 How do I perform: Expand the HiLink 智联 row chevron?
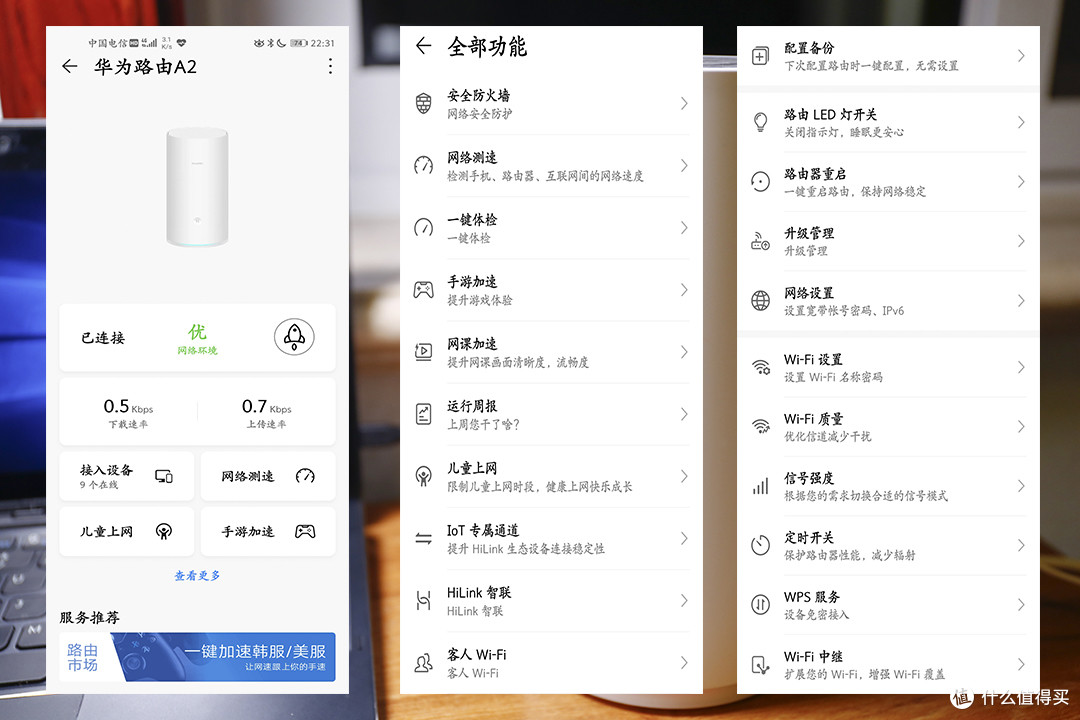pyautogui.click(x=683, y=600)
